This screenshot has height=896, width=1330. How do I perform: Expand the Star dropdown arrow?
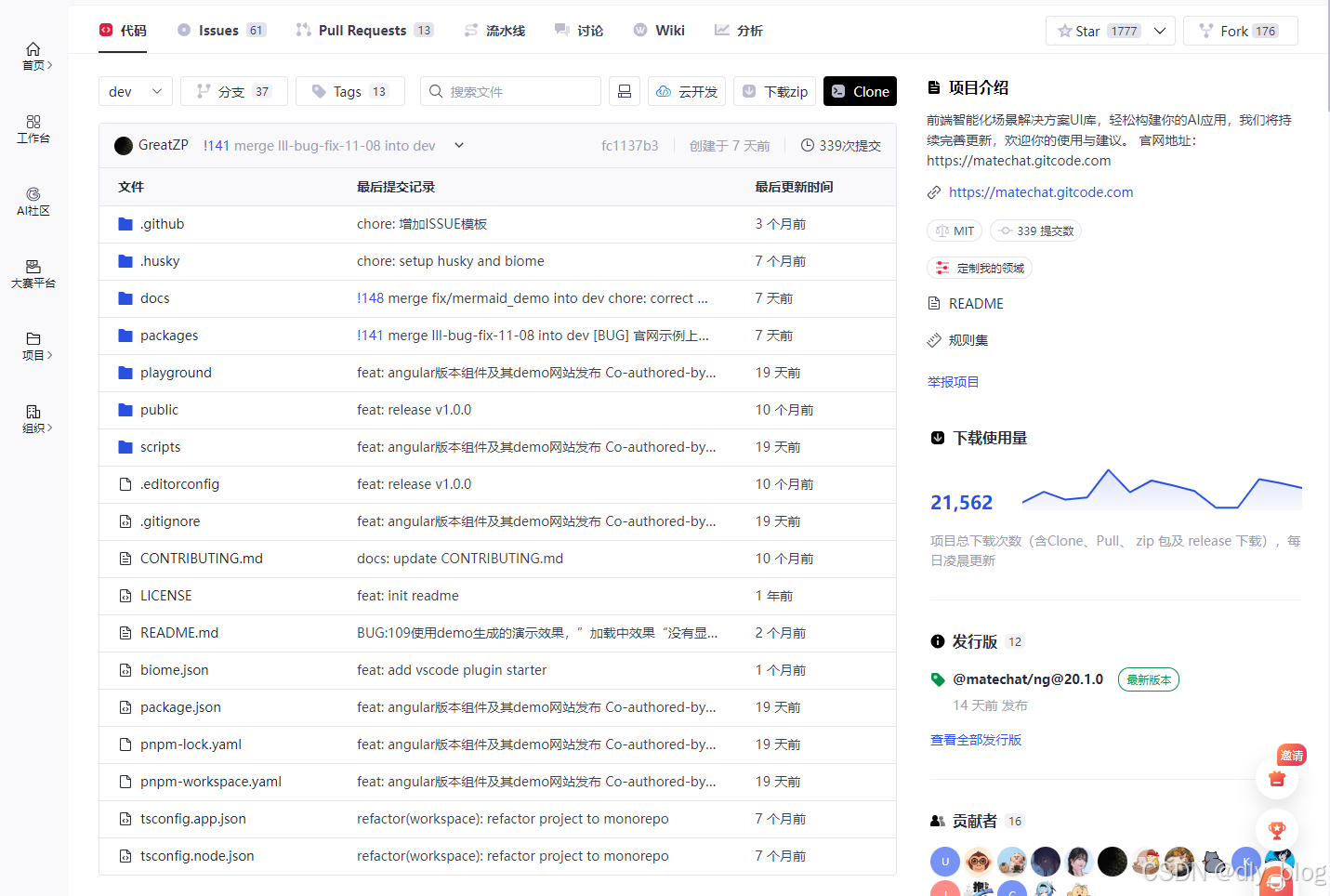(1160, 31)
